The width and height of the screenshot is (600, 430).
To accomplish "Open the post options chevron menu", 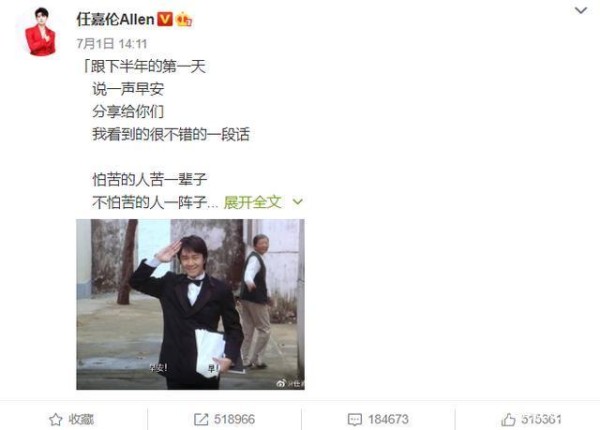I will click(581, 10).
